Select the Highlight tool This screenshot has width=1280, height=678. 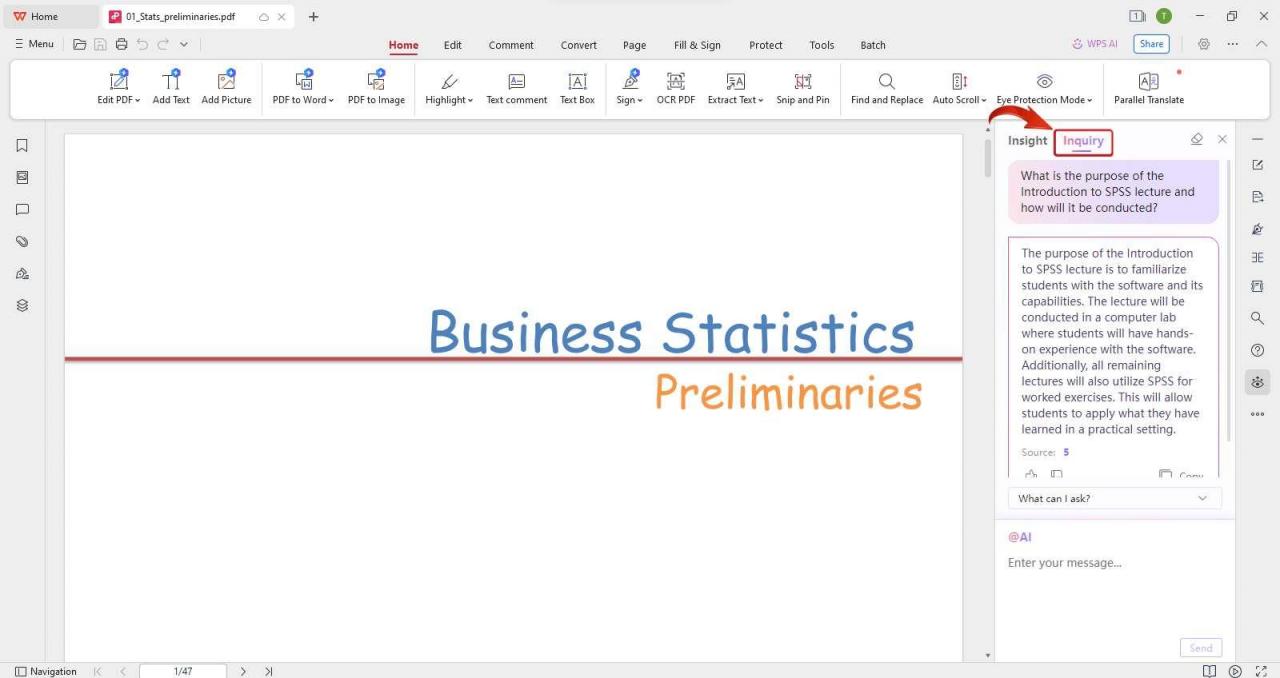[x=448, y=88]
